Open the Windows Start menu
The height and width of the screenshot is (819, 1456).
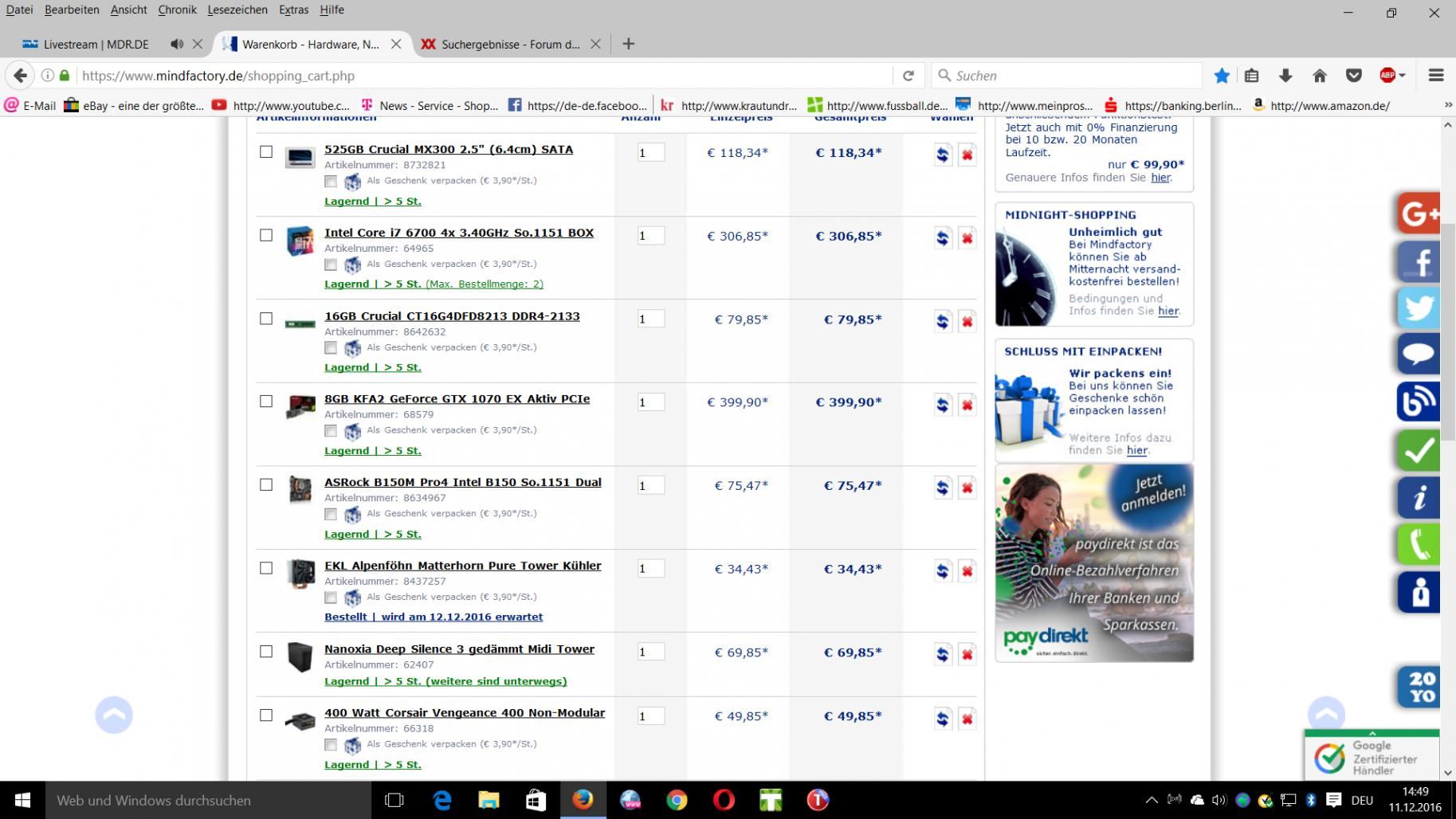click(22, 800)
